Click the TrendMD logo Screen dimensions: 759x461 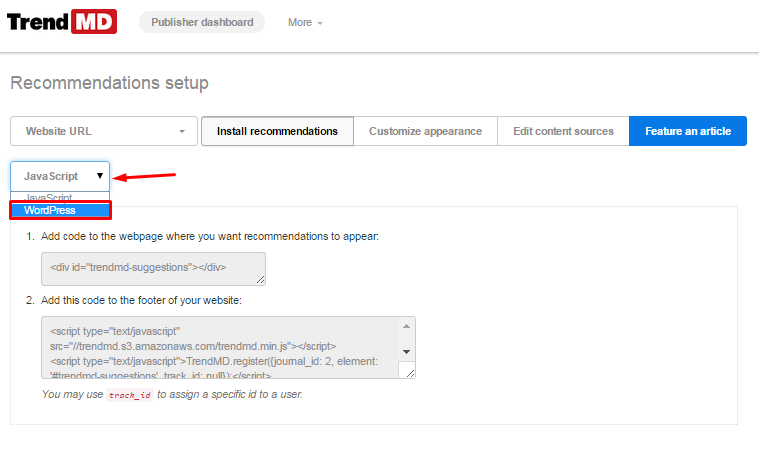[x=61, y=22]
